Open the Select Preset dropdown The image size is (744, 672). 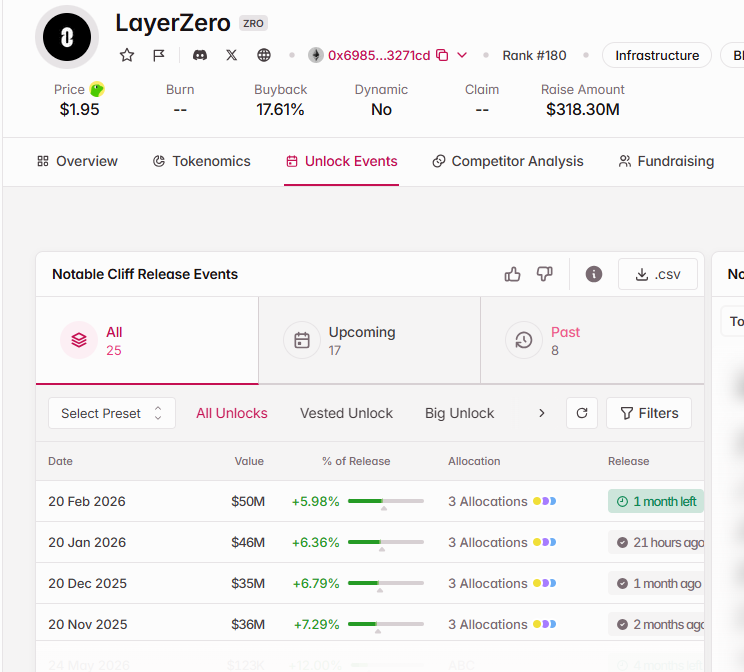[x=111, y=413]
